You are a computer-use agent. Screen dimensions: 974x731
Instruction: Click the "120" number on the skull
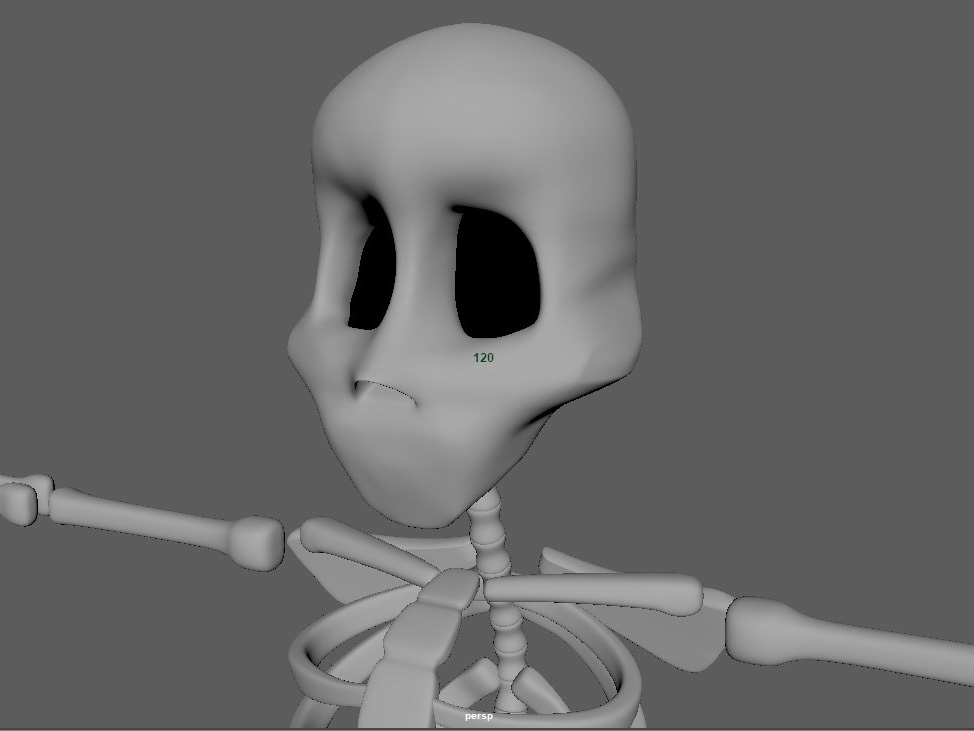point(483,358)
